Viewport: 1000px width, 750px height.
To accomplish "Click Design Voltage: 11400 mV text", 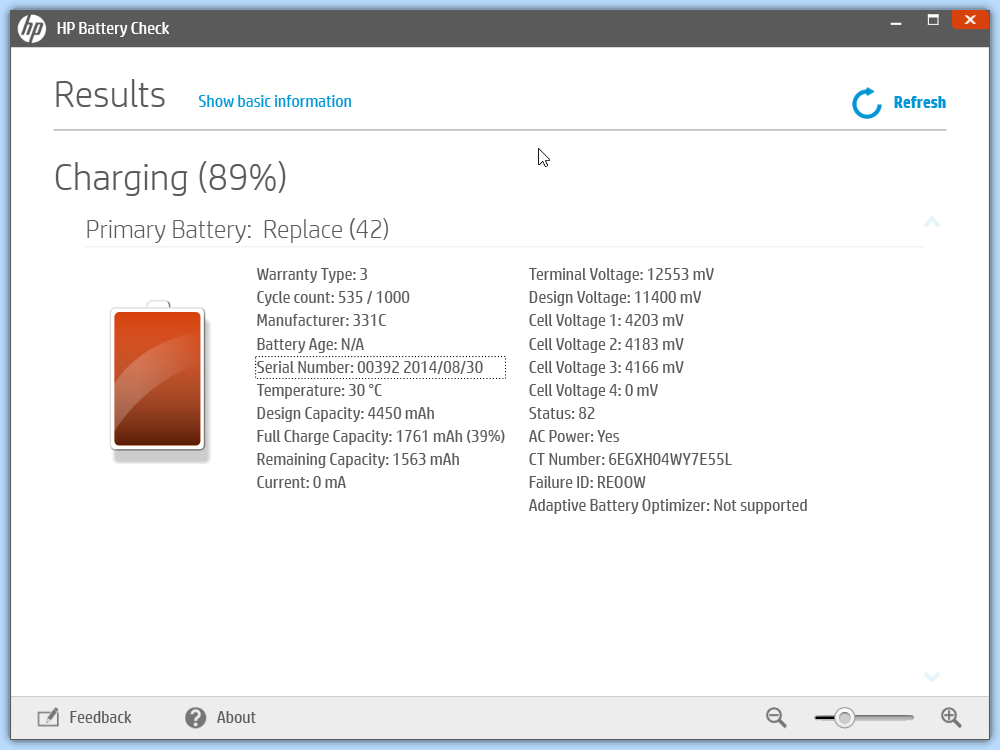I will click(615, 297).
